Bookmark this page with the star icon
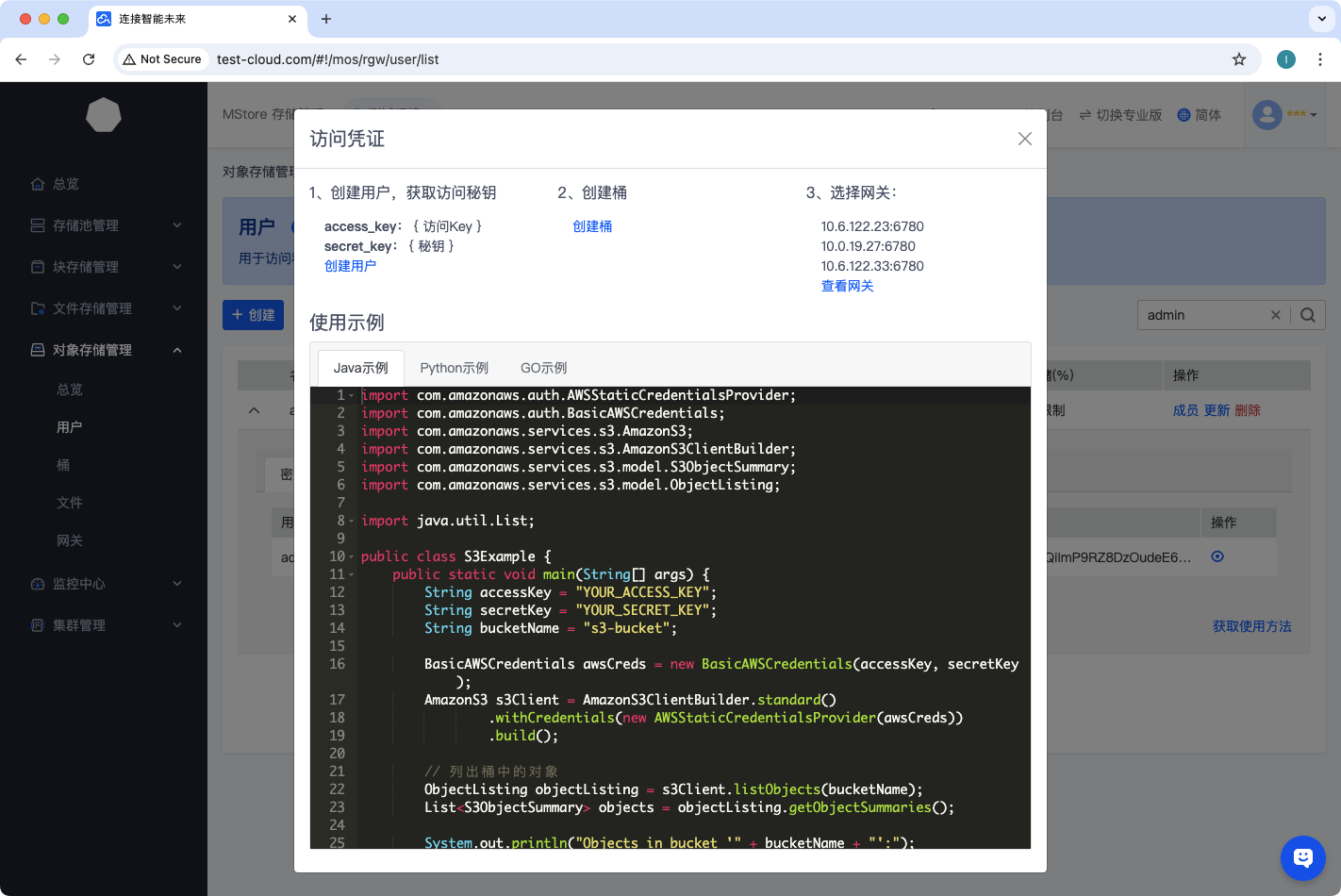Image resolution: width=1341 pixels, height=896 pixels. coord(1238,59)
